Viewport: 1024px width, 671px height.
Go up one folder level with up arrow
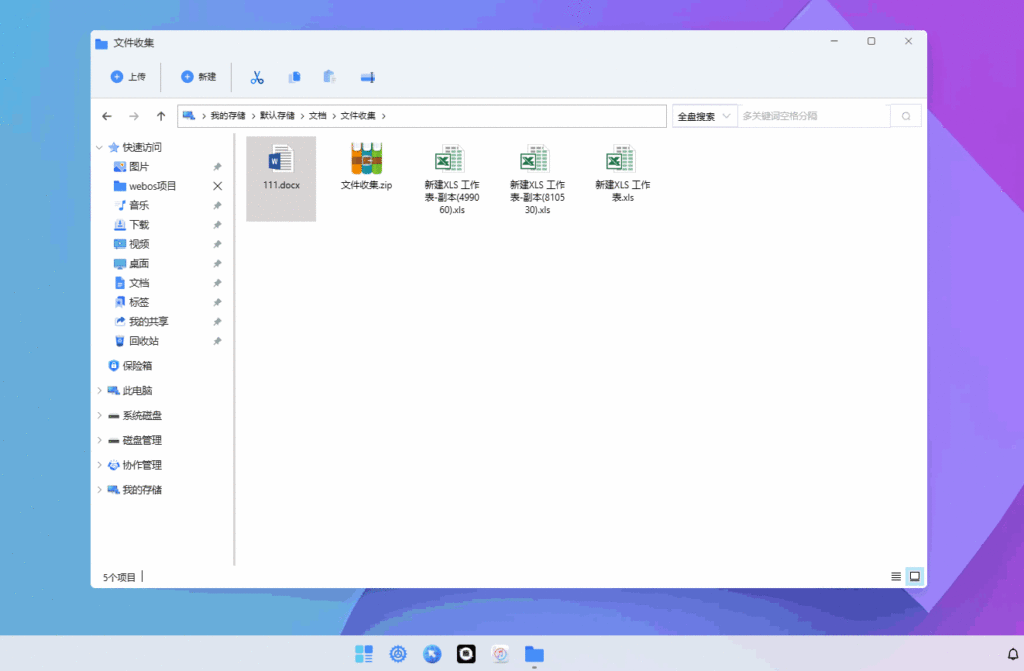tap(161, 116)
